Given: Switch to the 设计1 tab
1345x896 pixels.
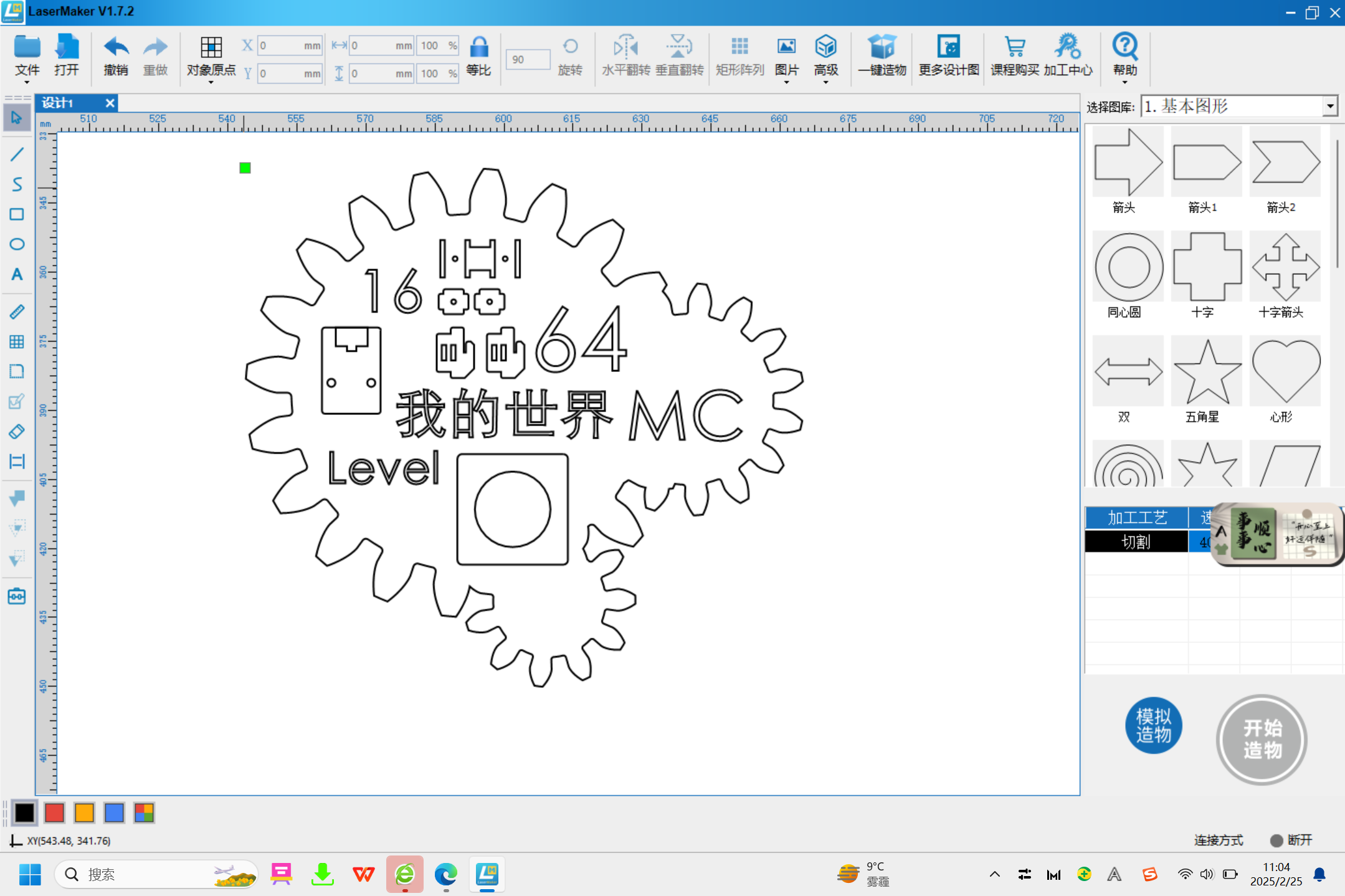Looking at the screenshot, I should tap(59, 103).
